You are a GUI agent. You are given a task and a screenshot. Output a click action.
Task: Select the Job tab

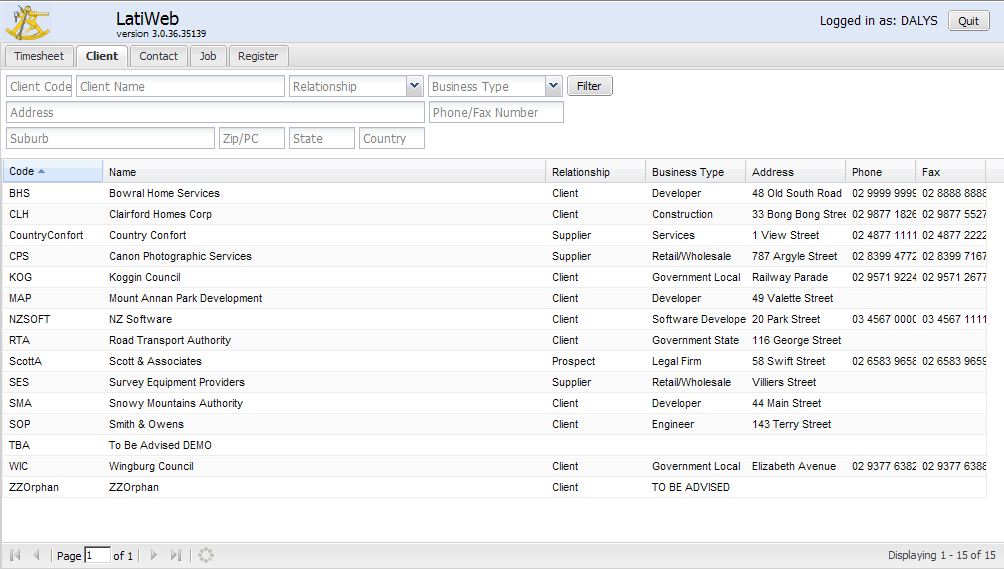[x=208, y=56]
